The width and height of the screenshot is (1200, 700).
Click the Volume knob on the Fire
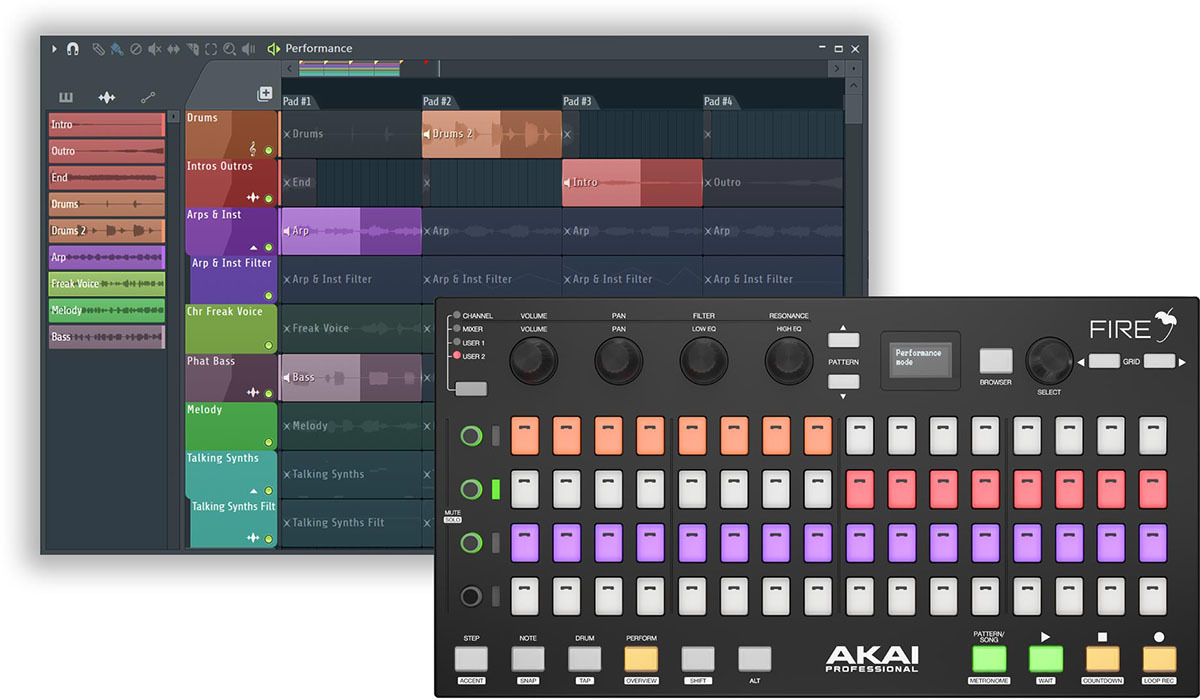pyautogui.click(x=533, y=361)
